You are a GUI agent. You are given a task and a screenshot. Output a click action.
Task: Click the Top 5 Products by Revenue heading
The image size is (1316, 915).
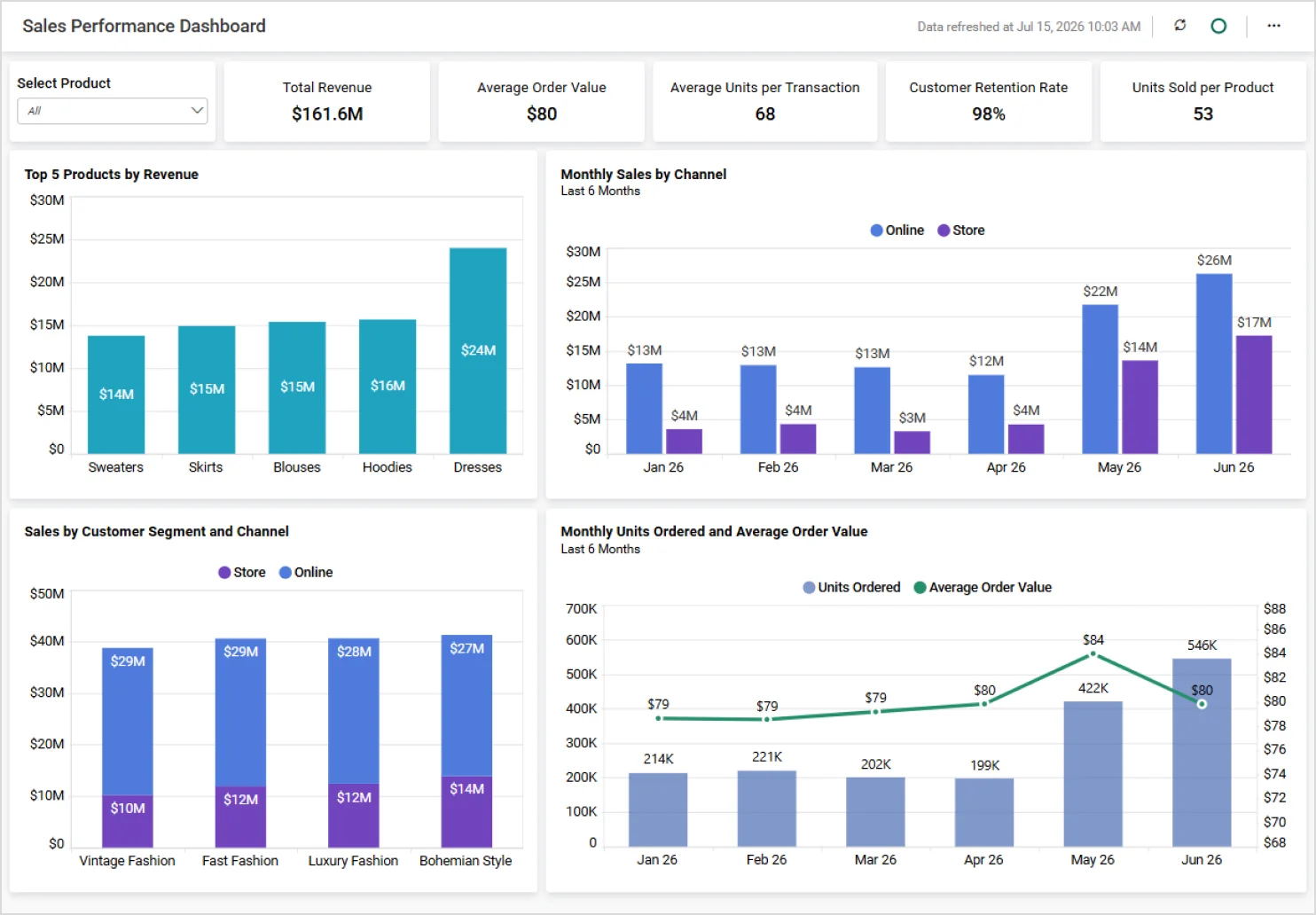point(111,175)
